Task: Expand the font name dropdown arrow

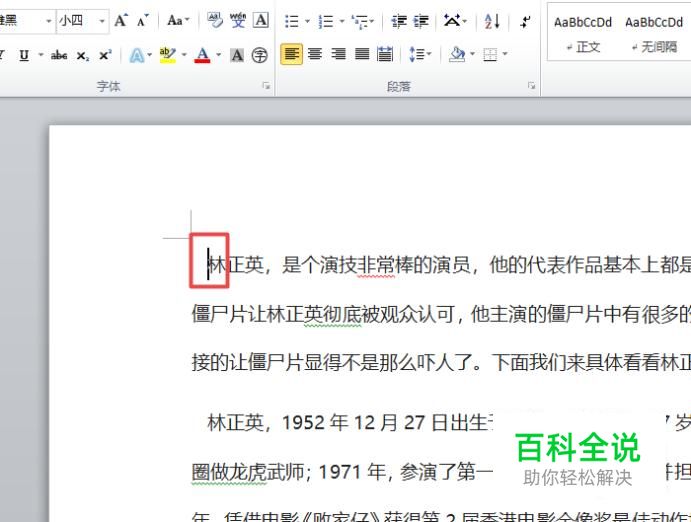Action: (48, 21)
